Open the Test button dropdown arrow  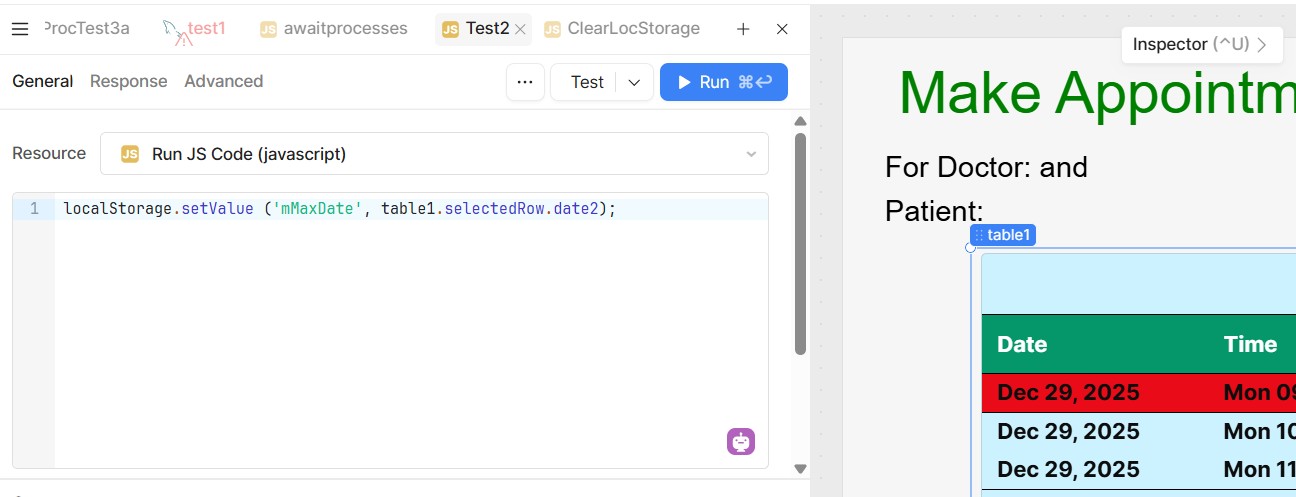pyautogui.click(x=634, y=82)
